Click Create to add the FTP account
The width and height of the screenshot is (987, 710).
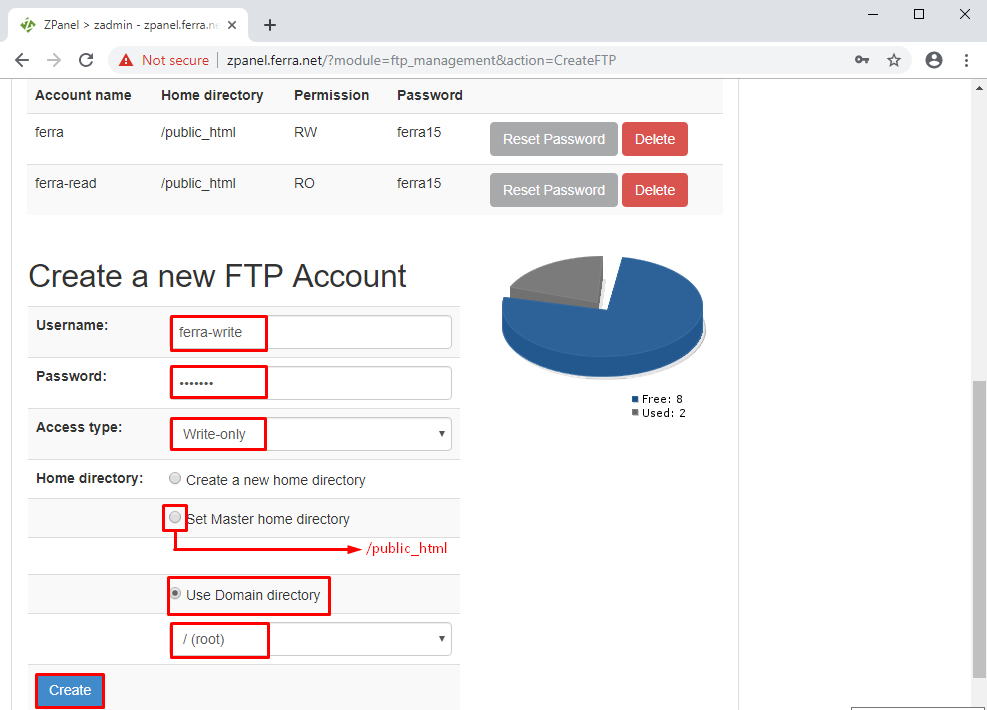click(69, 690)
